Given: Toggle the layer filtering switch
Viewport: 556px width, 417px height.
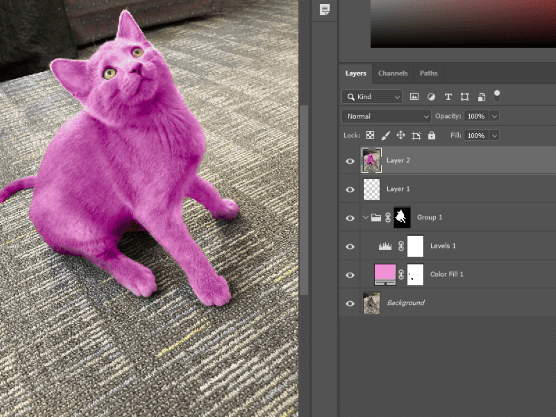Looking at the screenshot, I should coord(497,96).
